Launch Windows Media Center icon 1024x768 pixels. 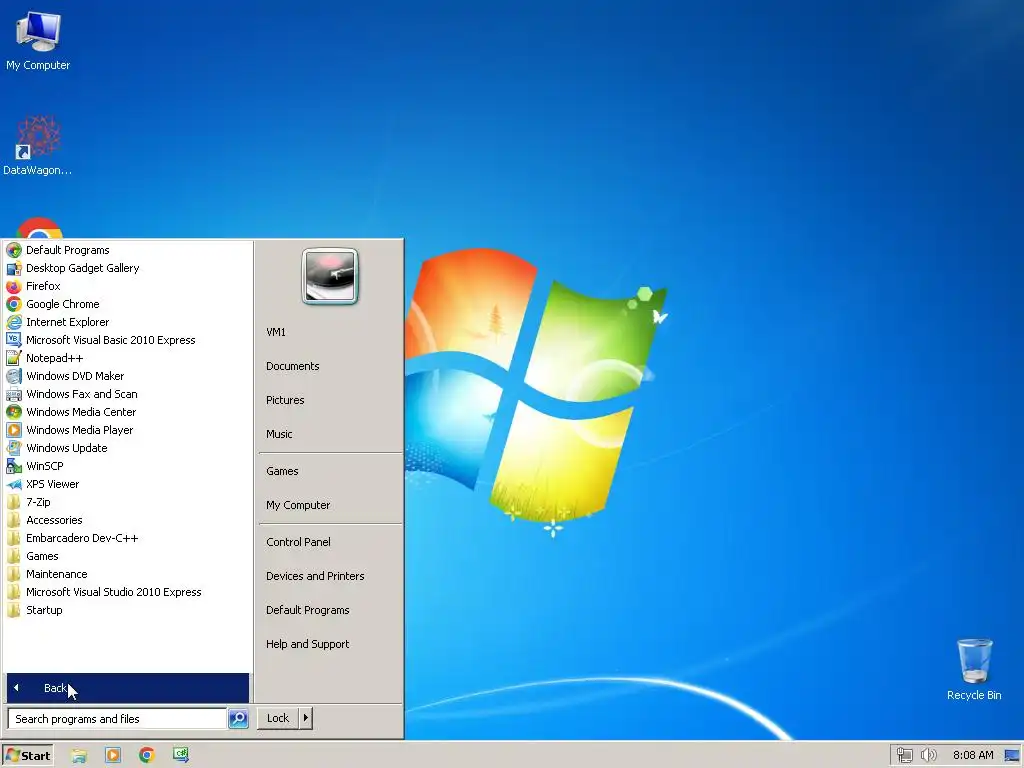pyautogui.click(x=14, y=412)
